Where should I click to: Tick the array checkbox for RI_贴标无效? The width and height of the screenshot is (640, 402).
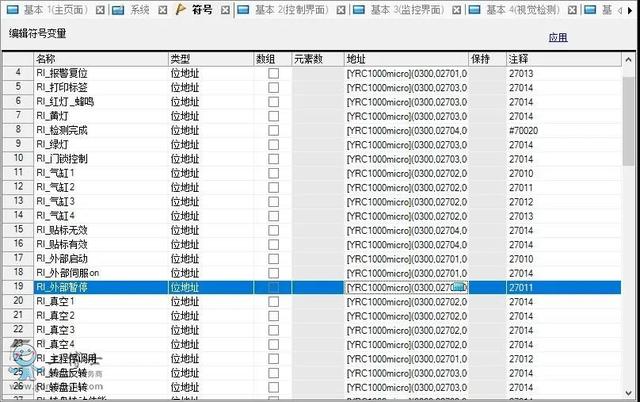273,230
